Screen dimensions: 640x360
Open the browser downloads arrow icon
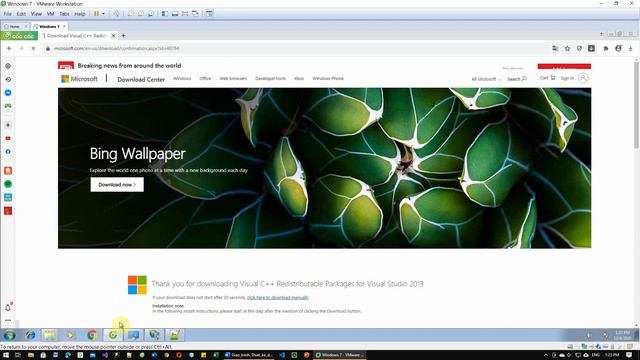point(631,49)
